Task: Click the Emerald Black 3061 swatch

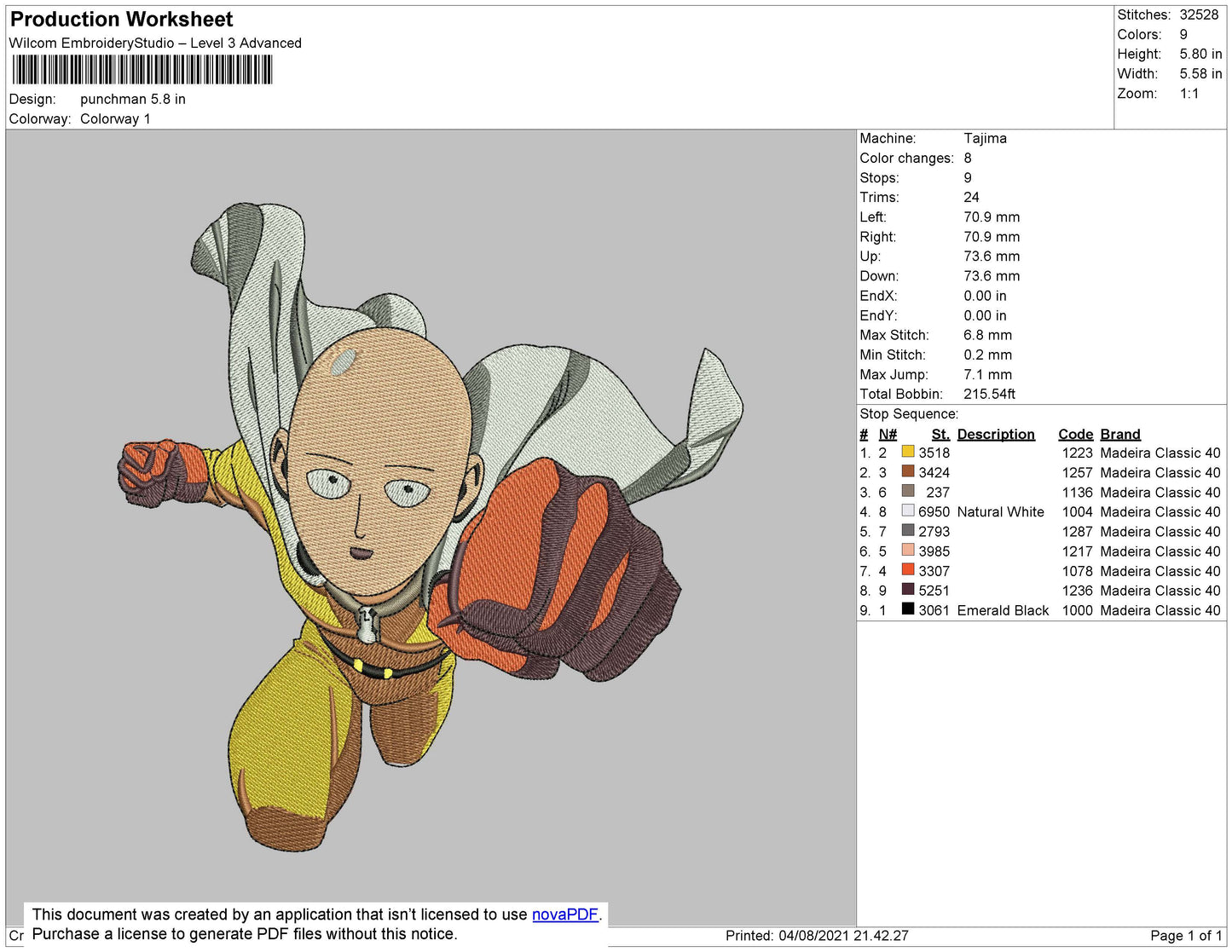Action: pos(908,609)
